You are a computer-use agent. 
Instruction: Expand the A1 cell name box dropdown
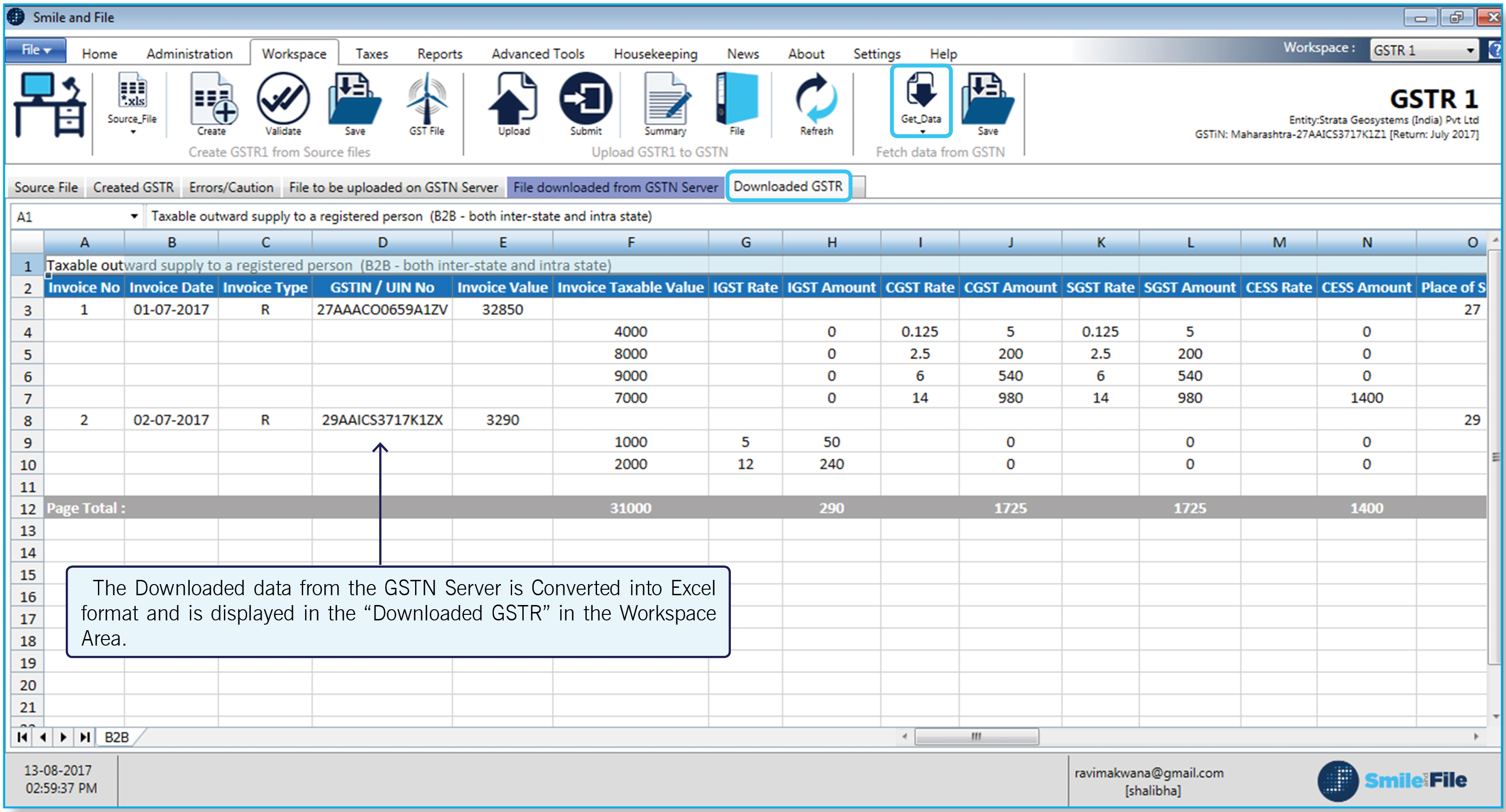134,217
